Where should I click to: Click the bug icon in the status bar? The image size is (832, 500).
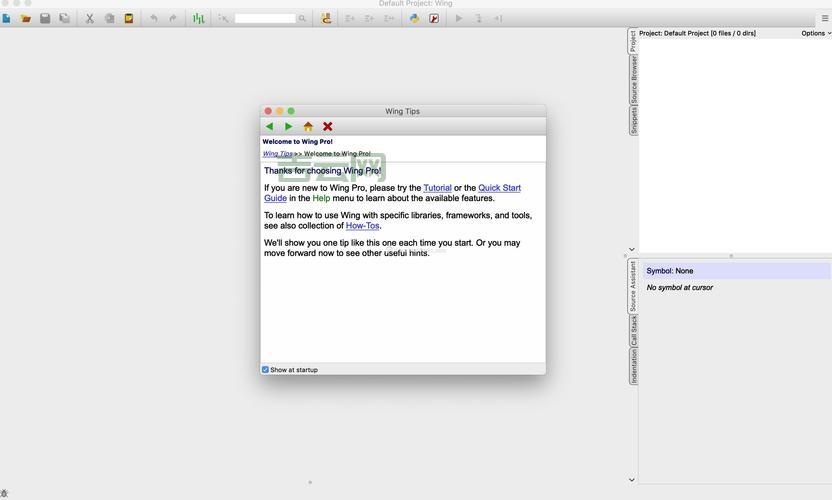click(5, 494)
